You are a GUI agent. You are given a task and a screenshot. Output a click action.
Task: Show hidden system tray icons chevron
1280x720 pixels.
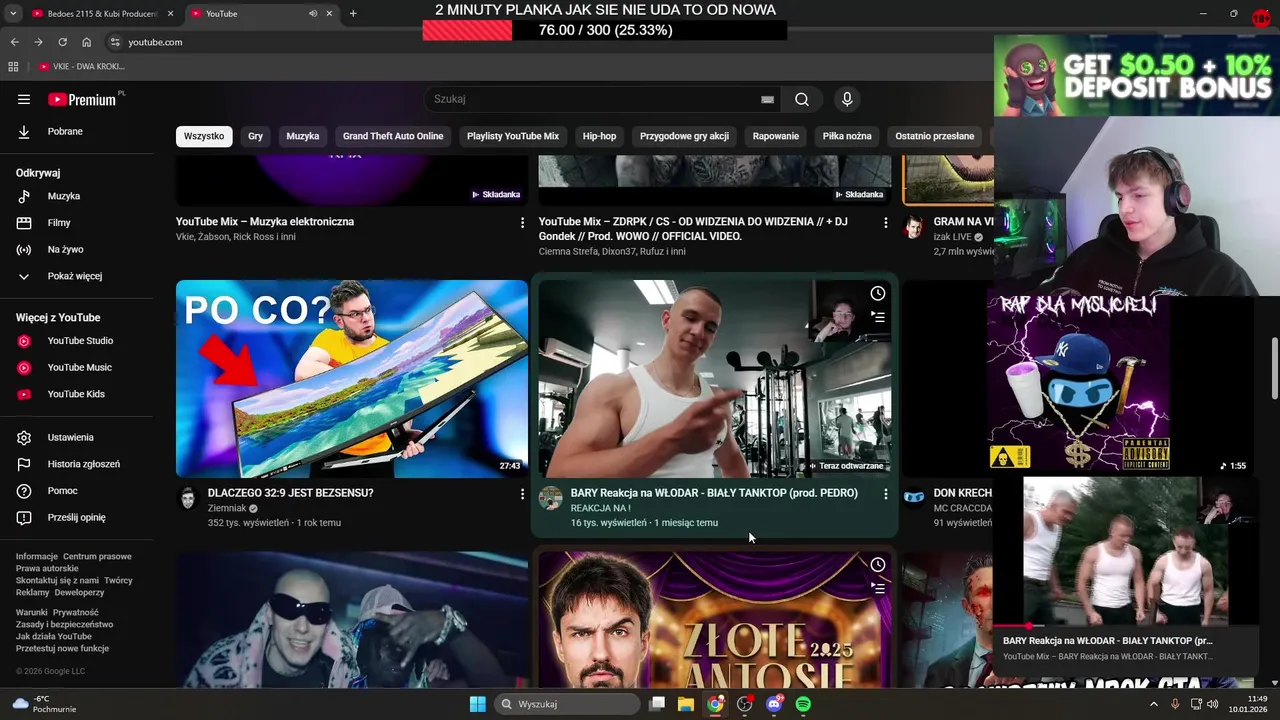pos(1153,704)
